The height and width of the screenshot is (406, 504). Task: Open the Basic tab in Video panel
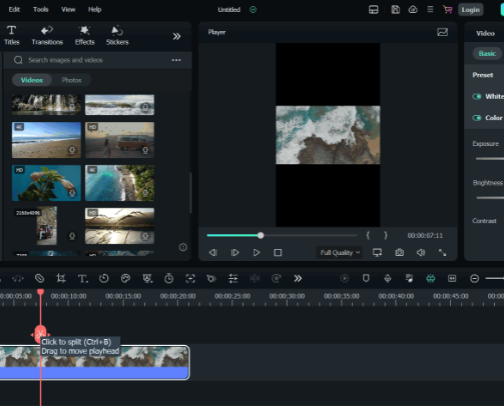coord(487,53)
